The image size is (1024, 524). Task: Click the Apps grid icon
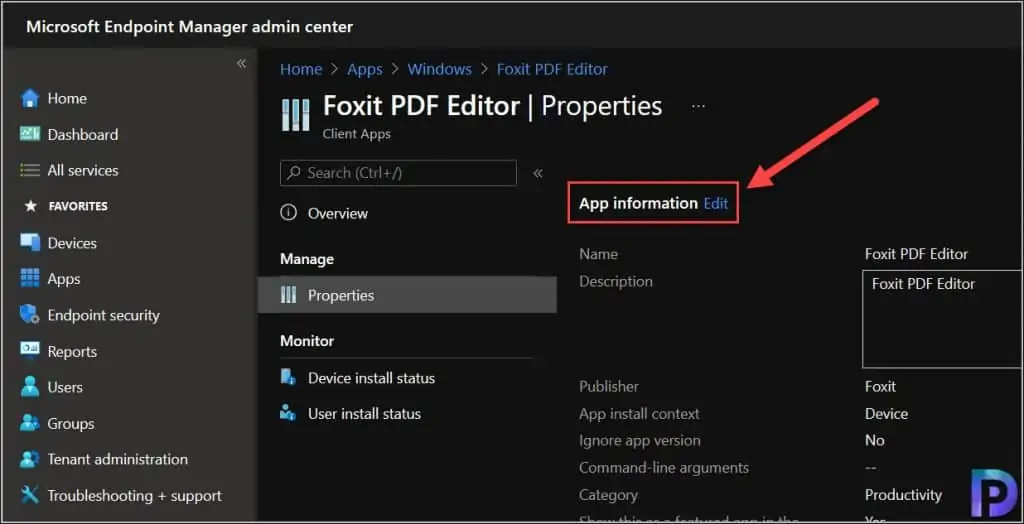click(30, 278)
